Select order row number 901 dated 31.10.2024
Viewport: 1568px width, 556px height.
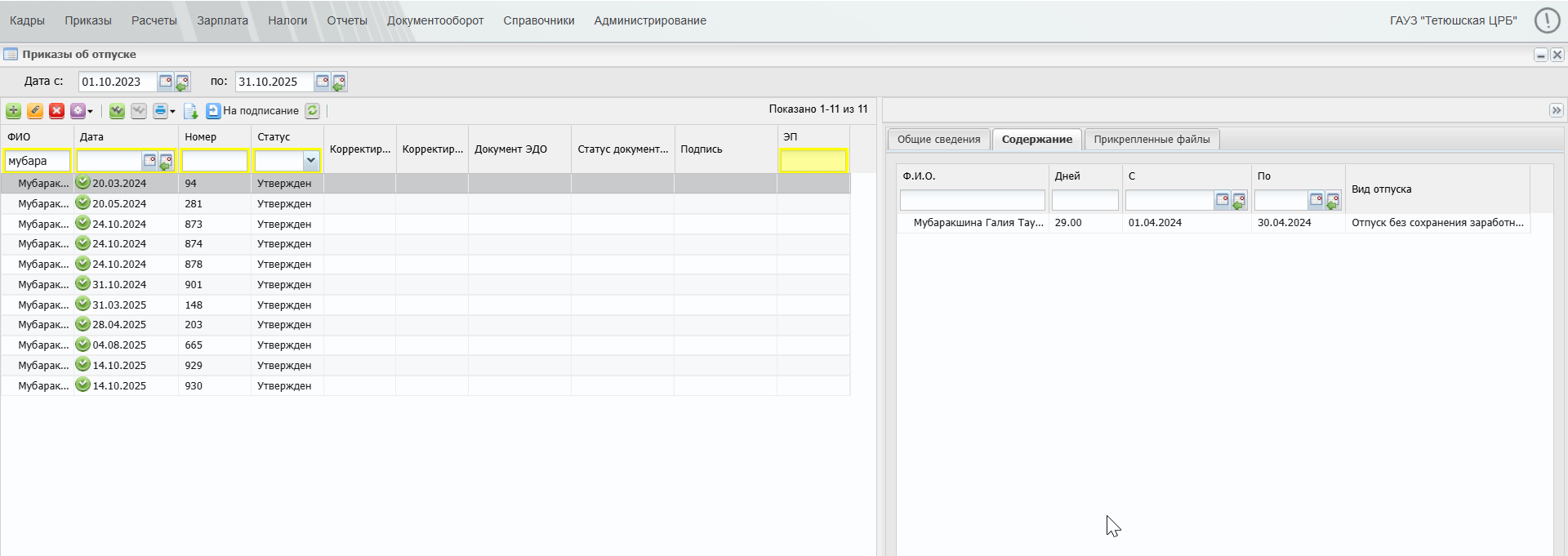click(x=425, y=285)
